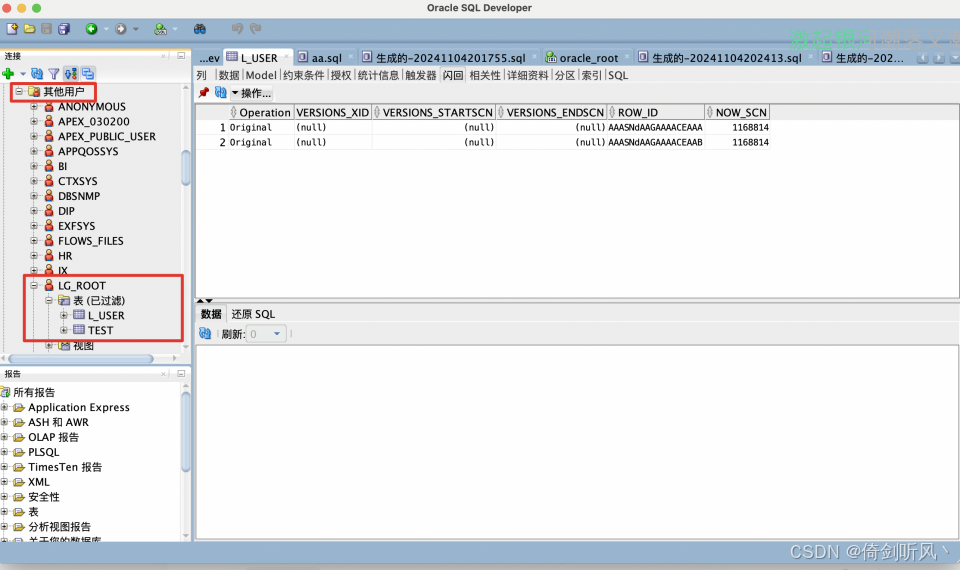The image size is (960, 570).
Task: Pin the flashback view with red pushpin
Action: [204, 92]
